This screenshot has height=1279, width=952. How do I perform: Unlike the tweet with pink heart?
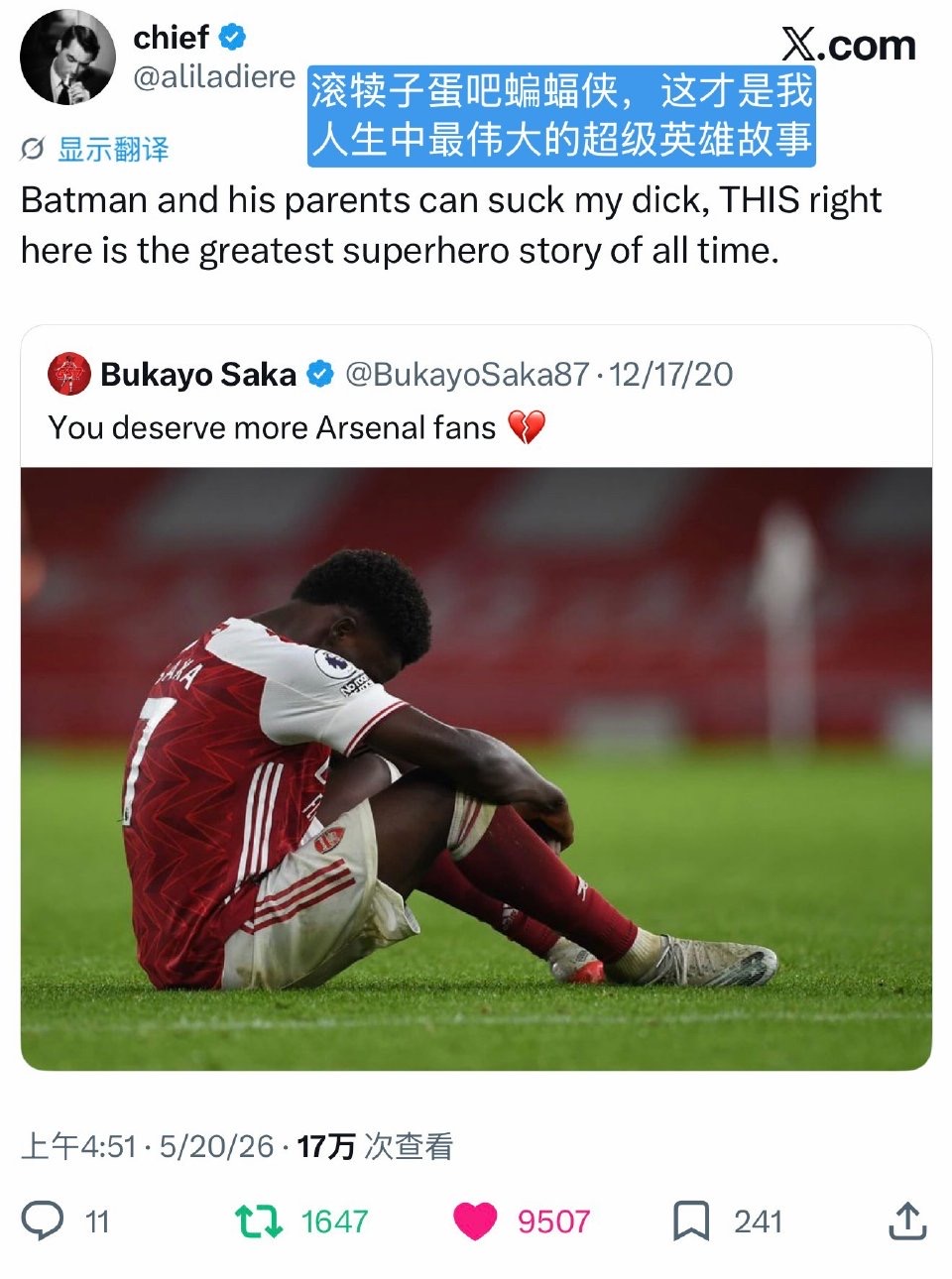475,1221
